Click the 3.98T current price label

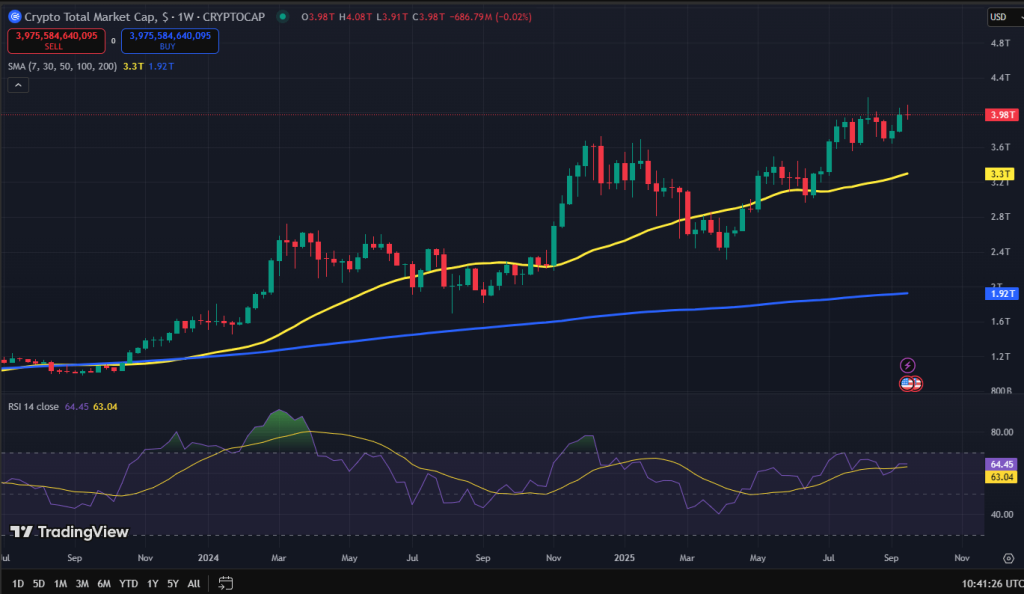[1002, 115]
